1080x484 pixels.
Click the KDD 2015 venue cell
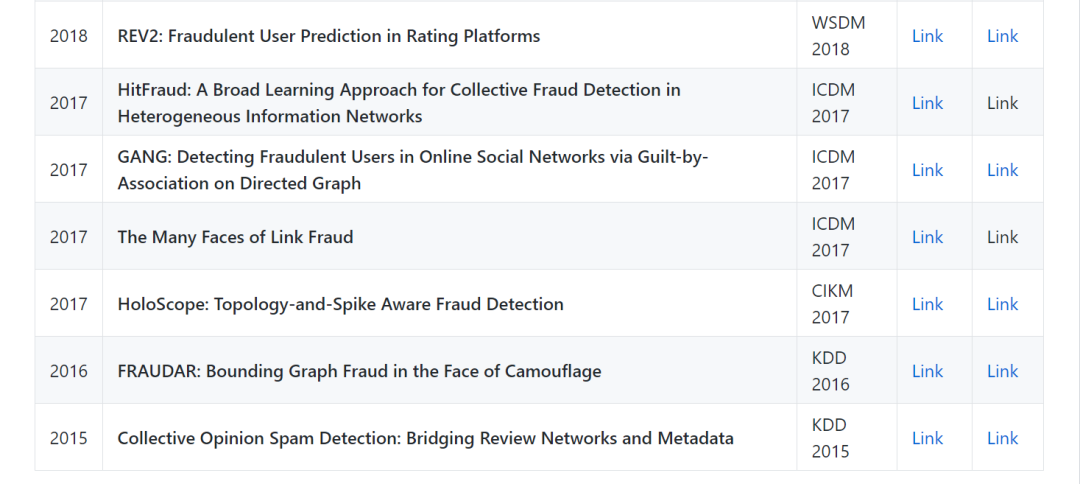[830, 438]
